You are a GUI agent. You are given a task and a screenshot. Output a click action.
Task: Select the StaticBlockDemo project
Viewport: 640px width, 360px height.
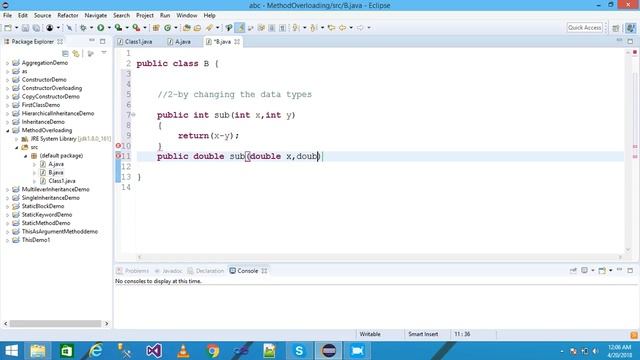coord(42,206)
